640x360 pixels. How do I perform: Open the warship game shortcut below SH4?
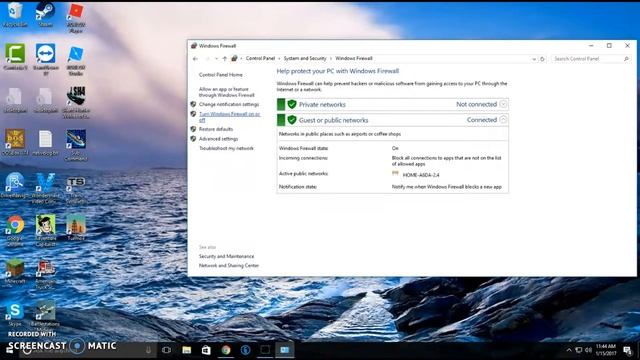(x=76, y=145)
